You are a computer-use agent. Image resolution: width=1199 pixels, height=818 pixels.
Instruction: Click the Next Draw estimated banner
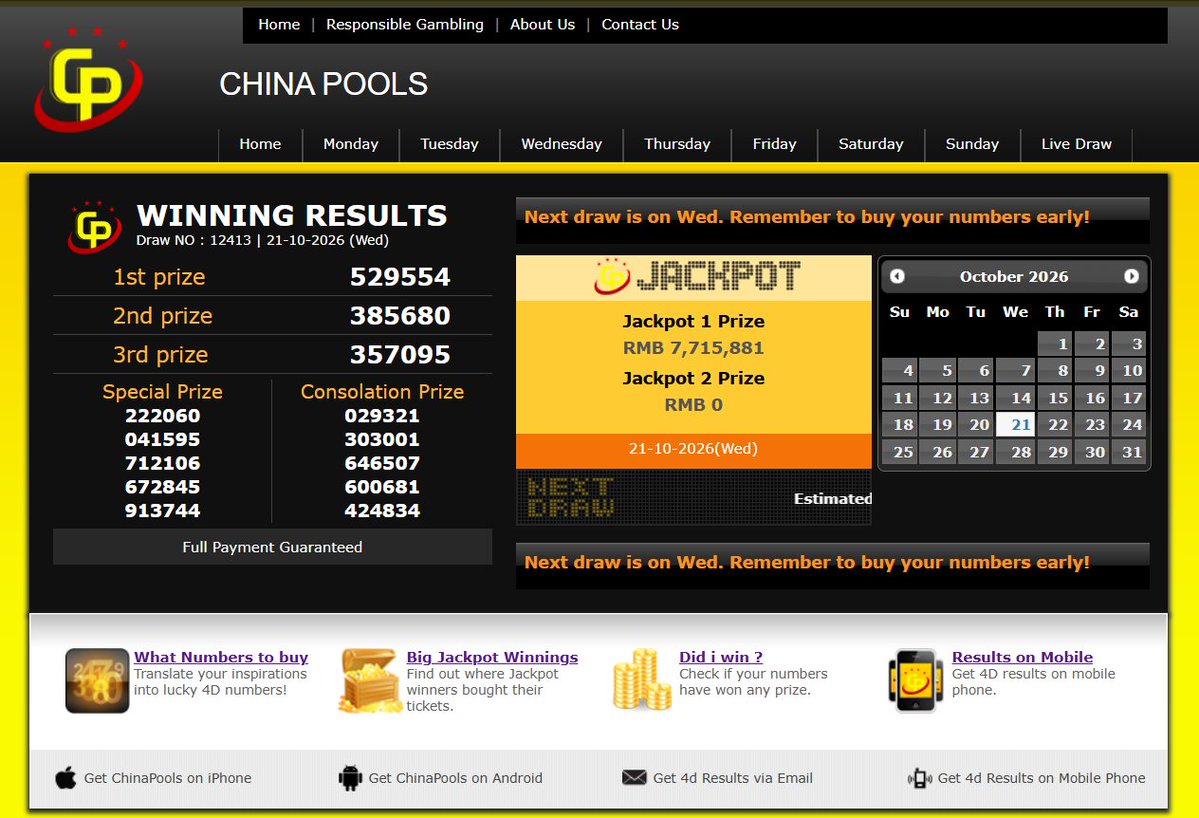click(x=694, y=497)
